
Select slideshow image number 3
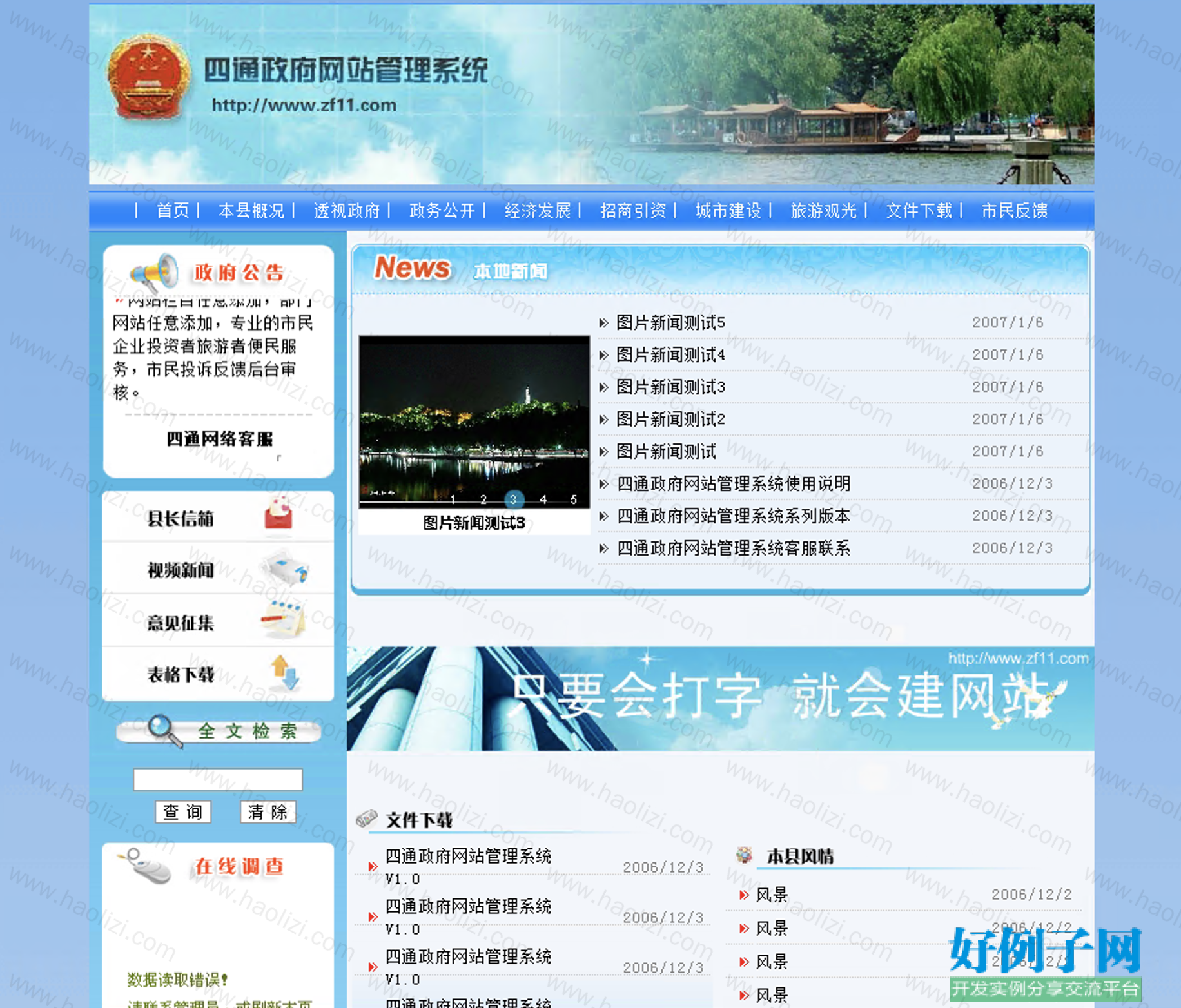point(514,499)
